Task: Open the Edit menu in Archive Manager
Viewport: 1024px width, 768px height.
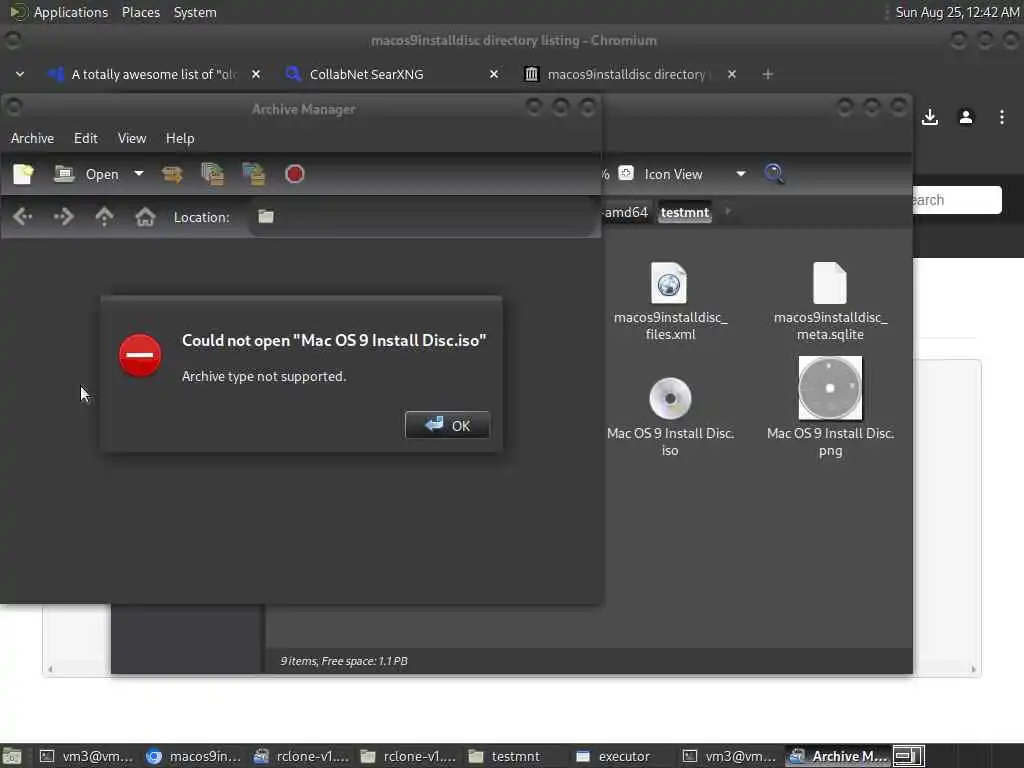Action: click(86, 138)
